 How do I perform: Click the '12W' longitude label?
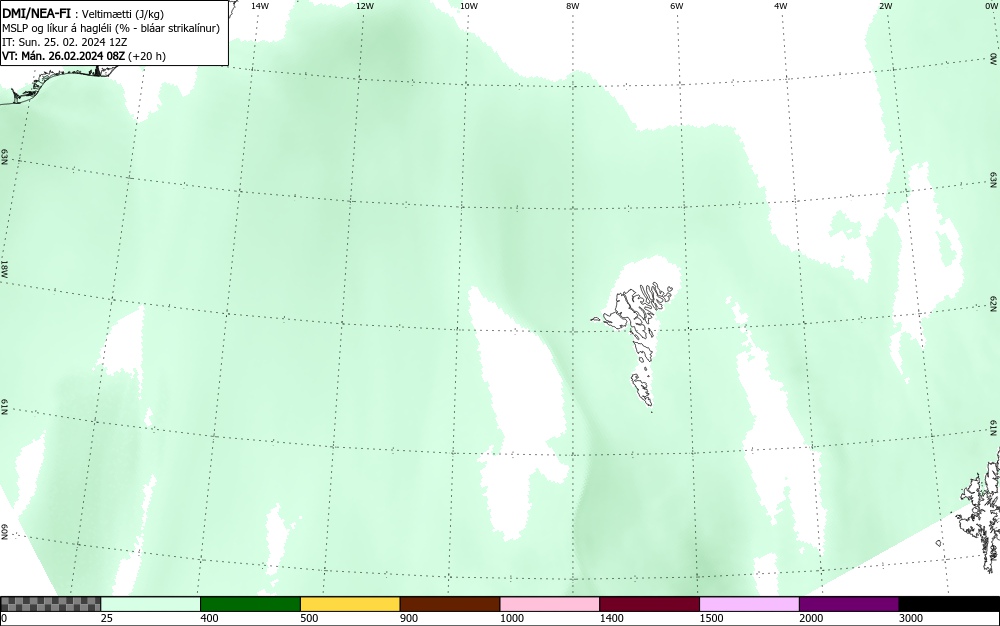pyautogui.click(x=365, y=6)
